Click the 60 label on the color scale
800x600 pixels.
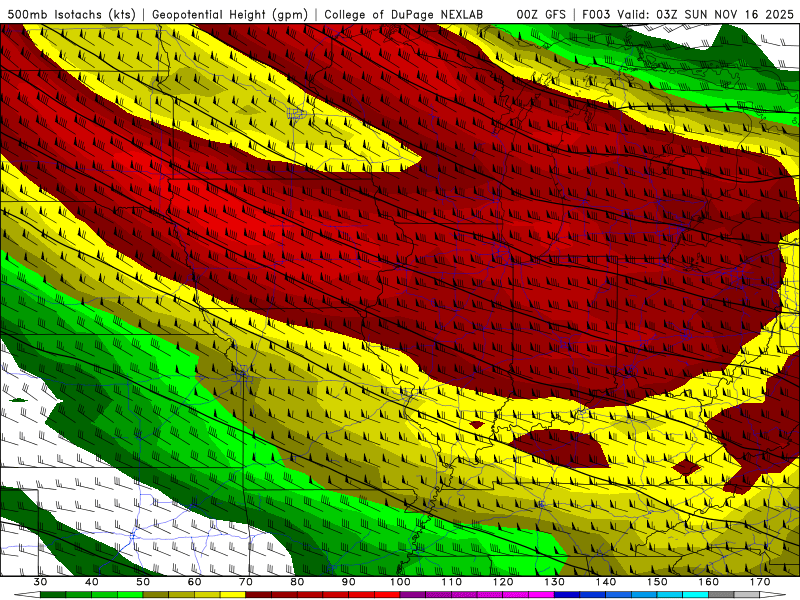coord(194,582)
